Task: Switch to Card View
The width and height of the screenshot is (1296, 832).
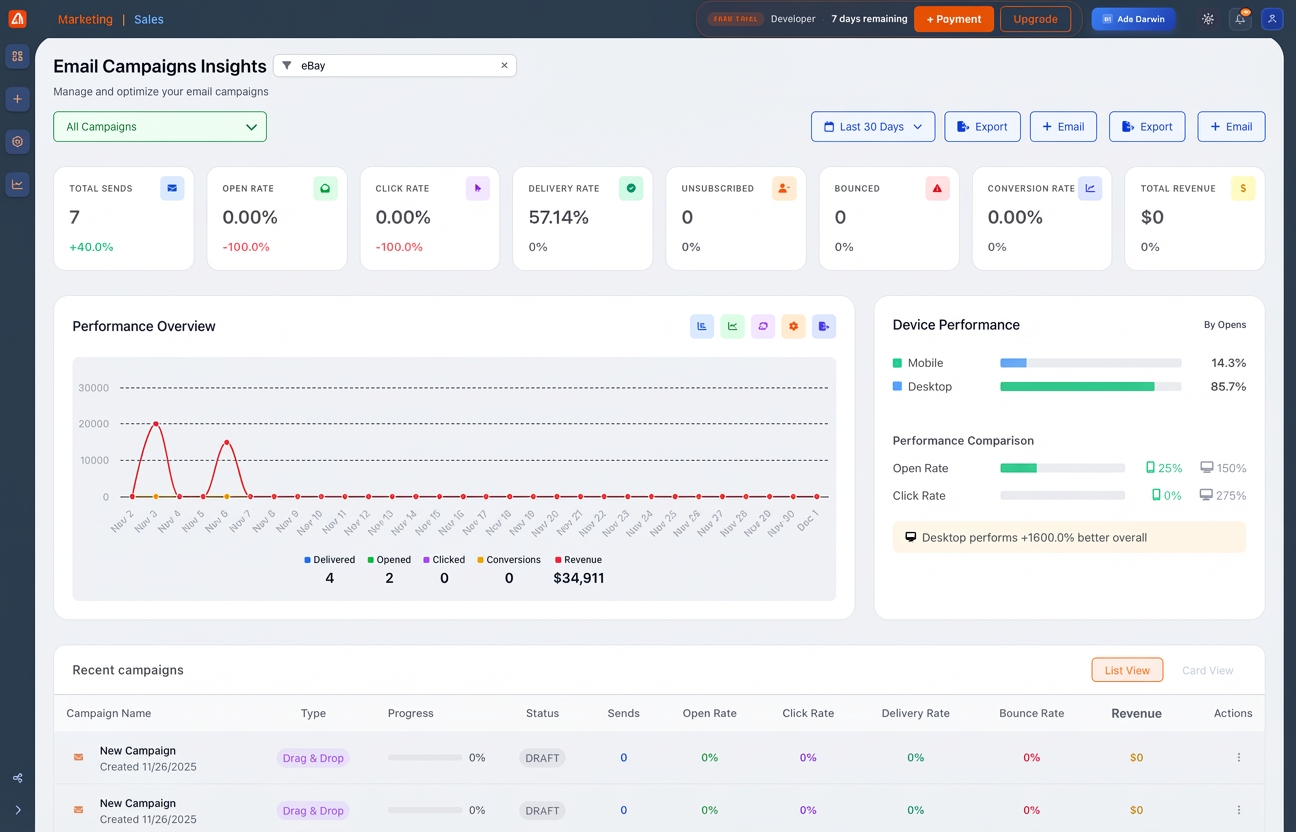Action: tap(1207, 670)
